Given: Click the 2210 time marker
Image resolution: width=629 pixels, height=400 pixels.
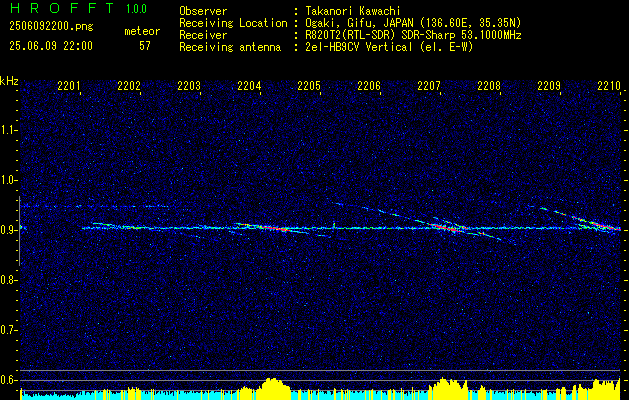Looking at the screenshot, I should tap(609, 86).
